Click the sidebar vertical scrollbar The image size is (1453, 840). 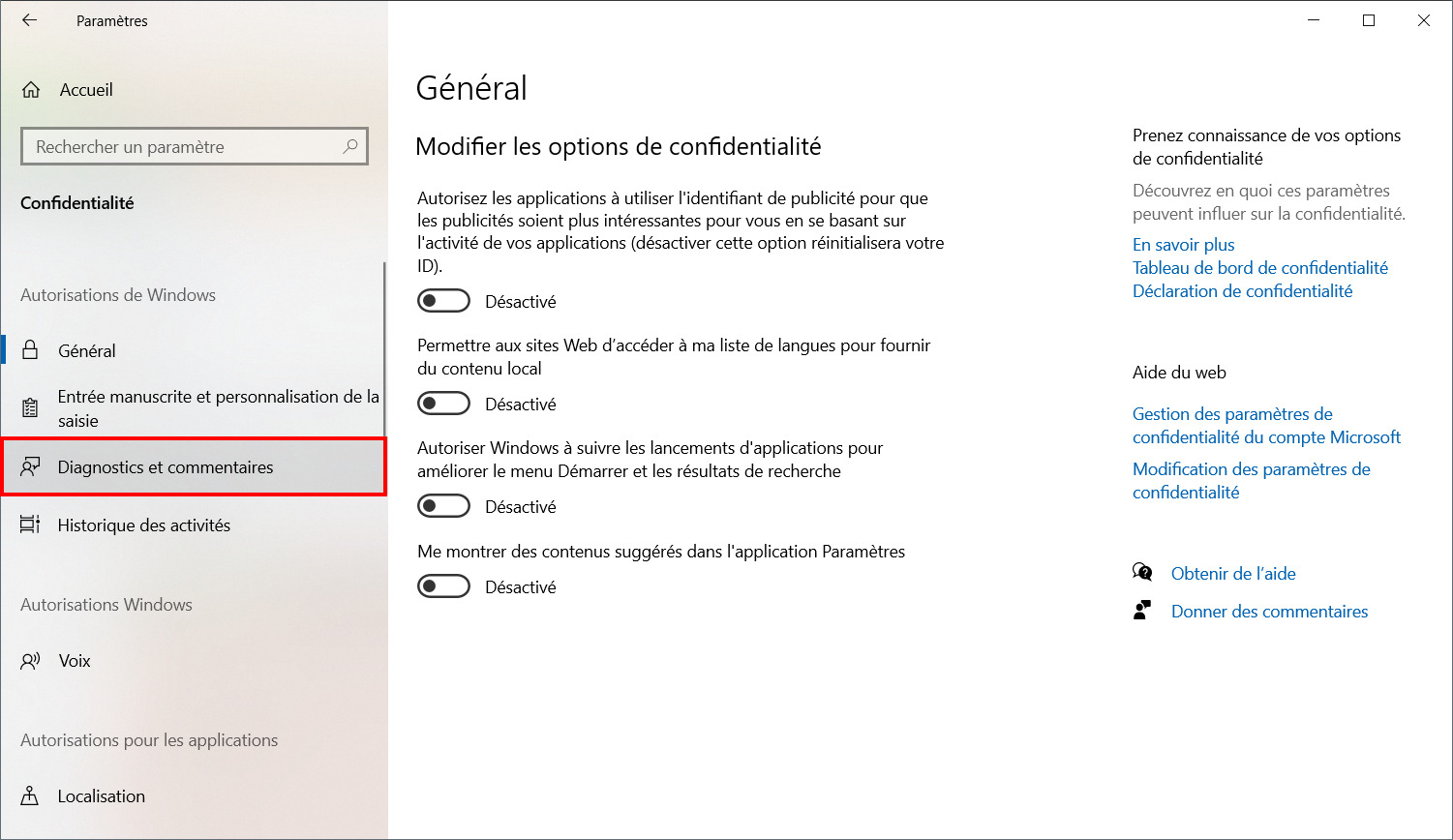point(384,348)
